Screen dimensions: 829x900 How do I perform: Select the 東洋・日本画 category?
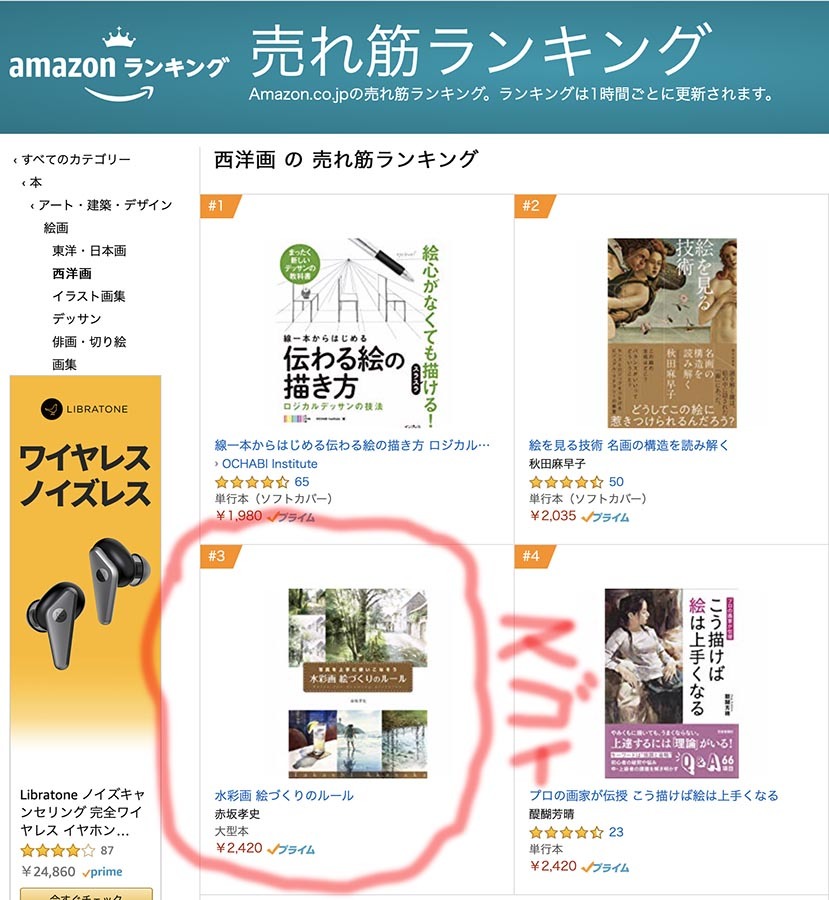click(x=89, y=250)
